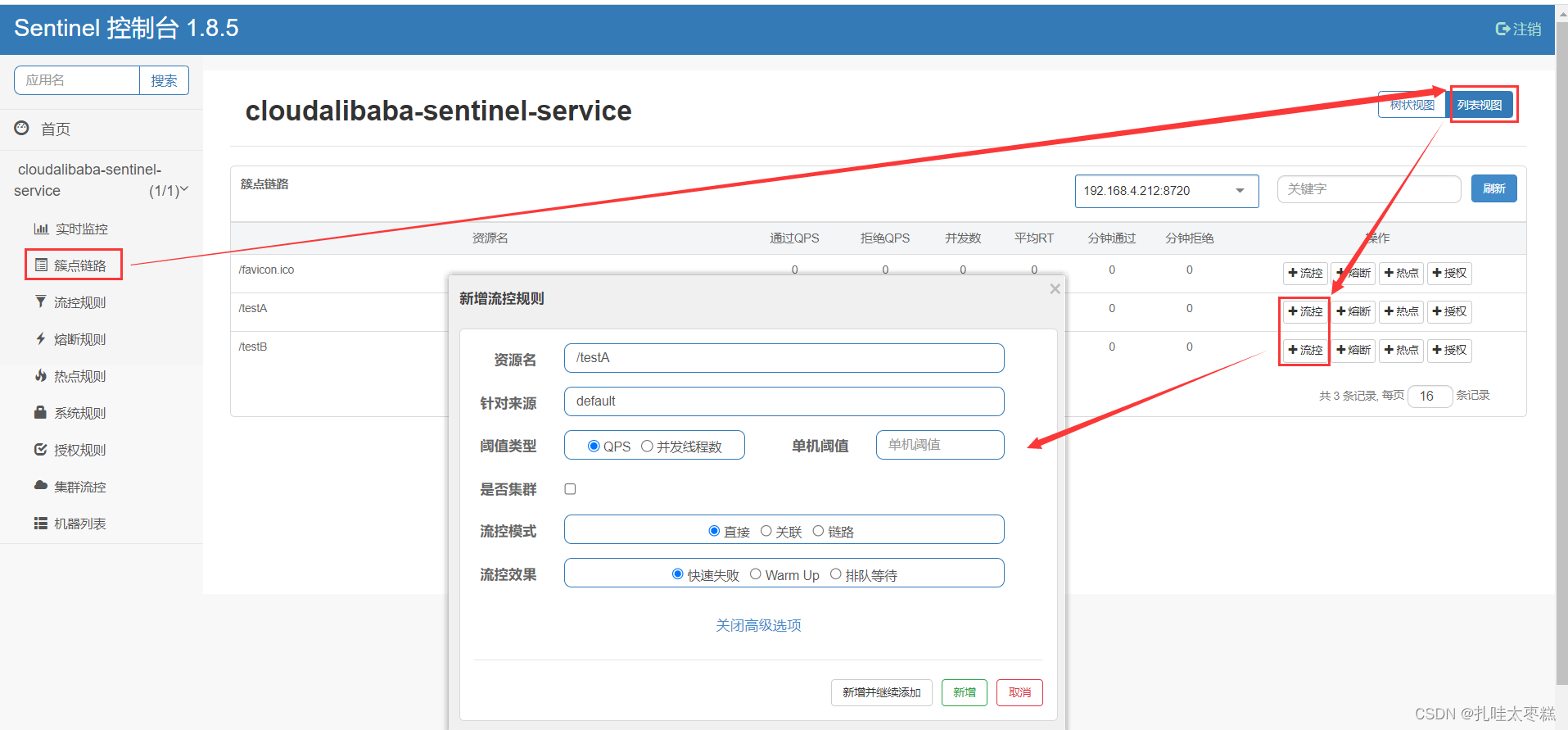Select 并发线程数 threshold type radio
This screenshot has height=730, width=1568.
647,446
